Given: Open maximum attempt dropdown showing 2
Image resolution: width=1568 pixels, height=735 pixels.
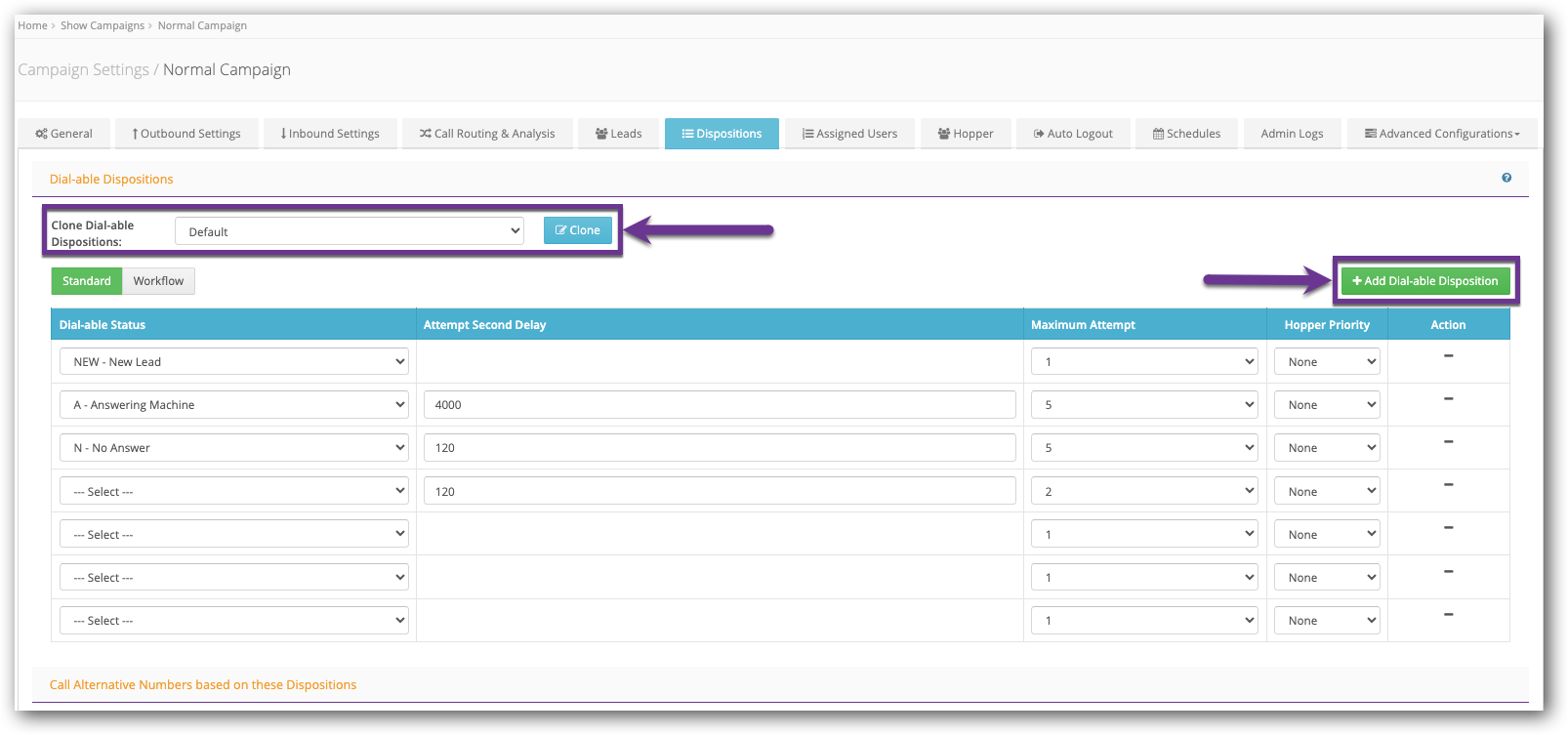Looking at the screenshot, I should click(x=1144, y=491).
